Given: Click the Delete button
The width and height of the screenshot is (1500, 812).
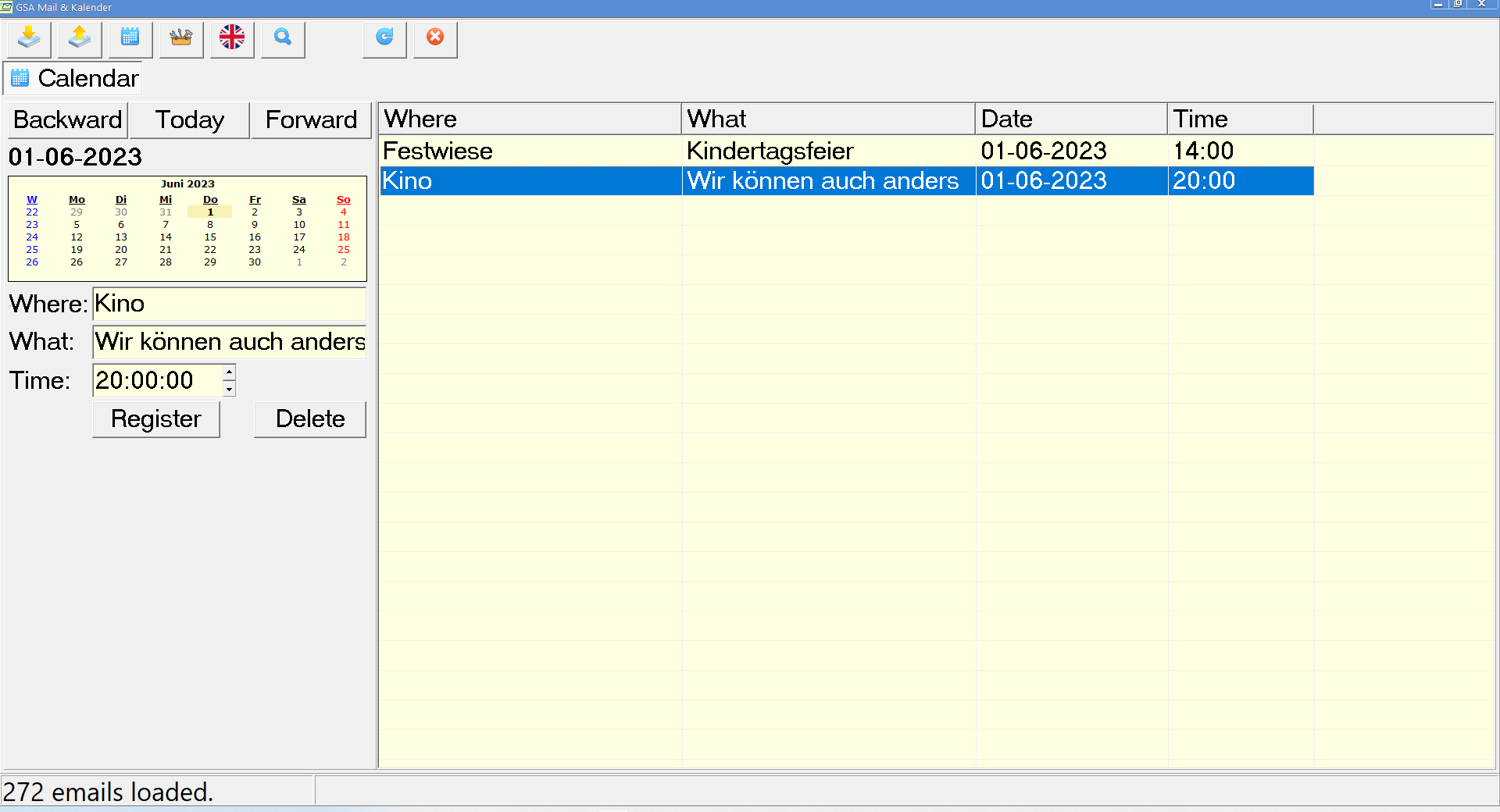Looking at the screenshot, I should pos(310,419).
